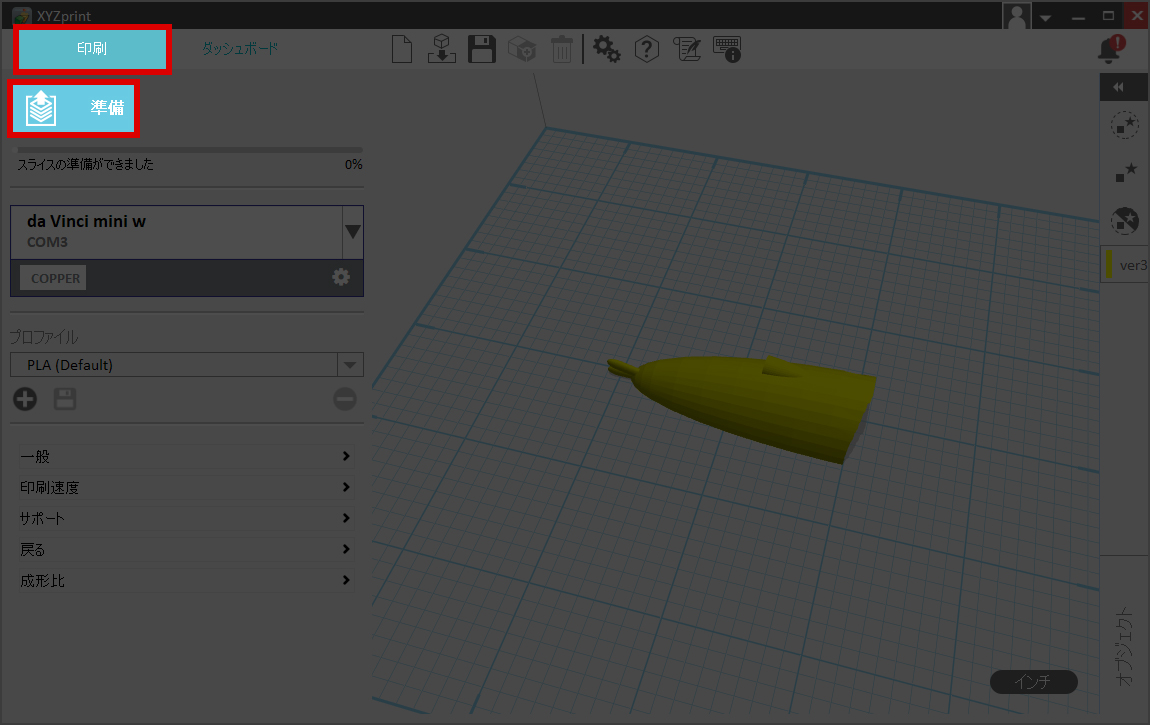This screenshot has width=1150, height=725.
Task: Select the ver3 object in list
Action: tap(1128, 265)
